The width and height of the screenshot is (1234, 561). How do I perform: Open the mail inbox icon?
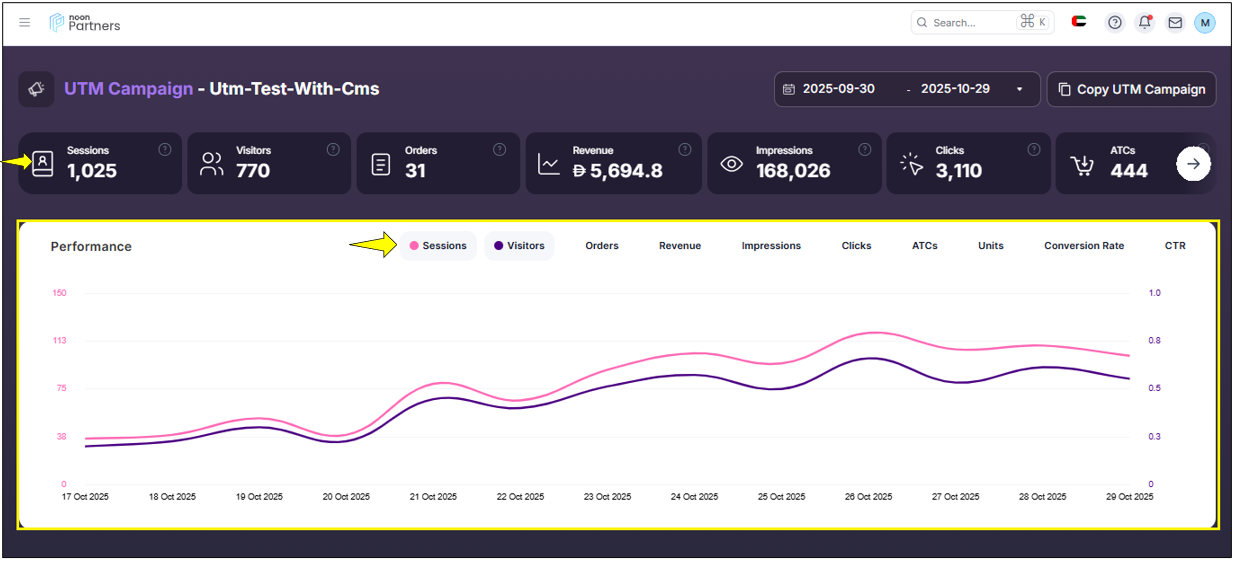click(1175, 23)
